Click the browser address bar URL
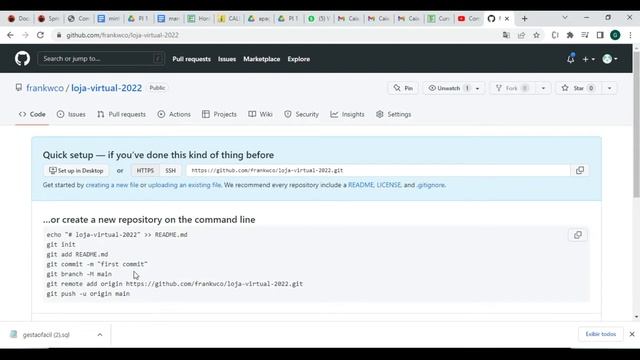640x360 pixels. point(122,35)
